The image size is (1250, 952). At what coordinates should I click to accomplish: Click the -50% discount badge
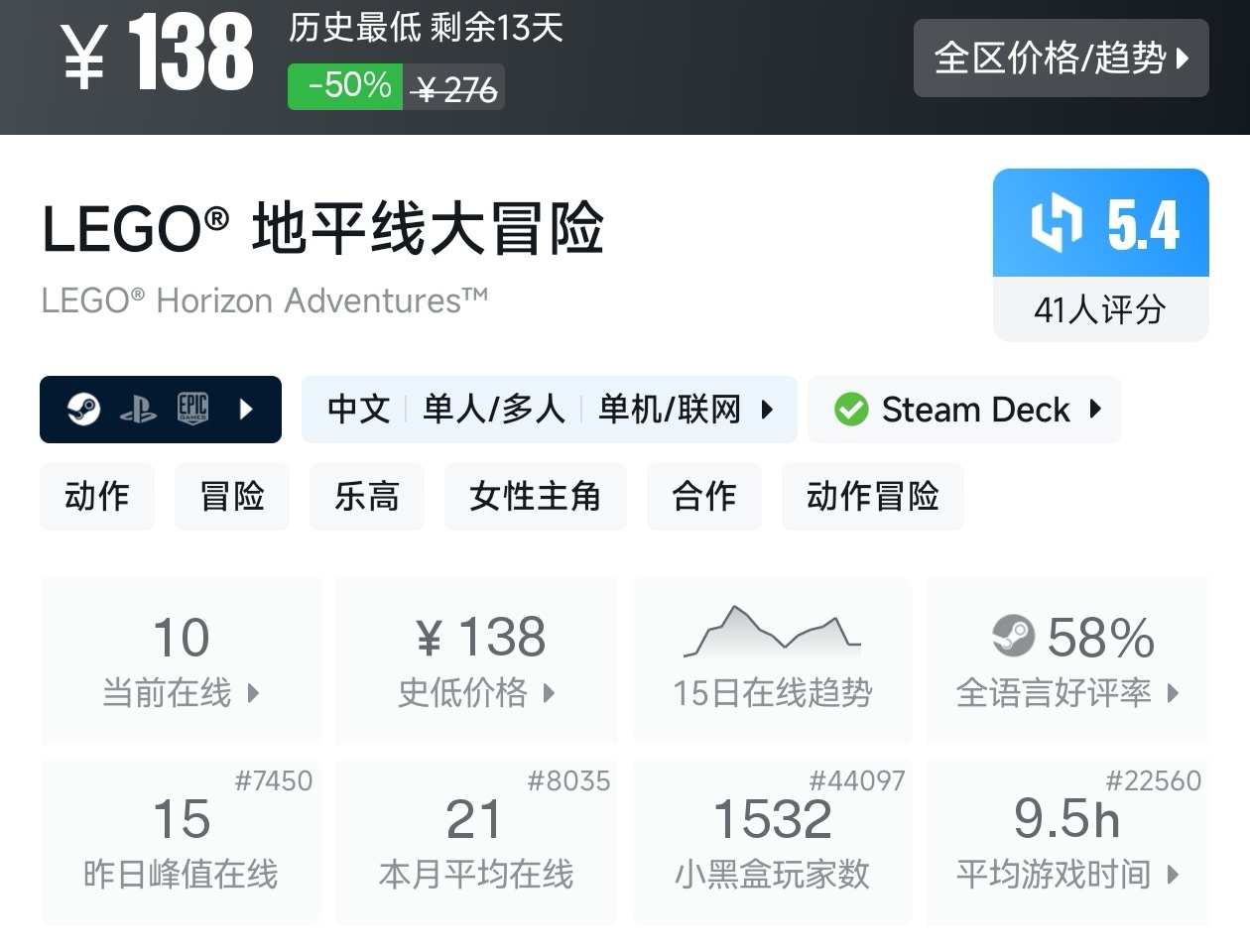[x=346, y=86]
